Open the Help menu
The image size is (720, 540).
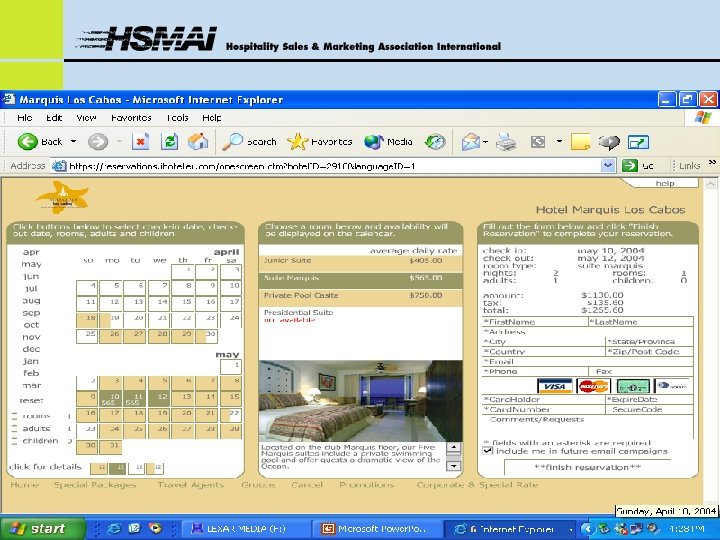[212, 118]
